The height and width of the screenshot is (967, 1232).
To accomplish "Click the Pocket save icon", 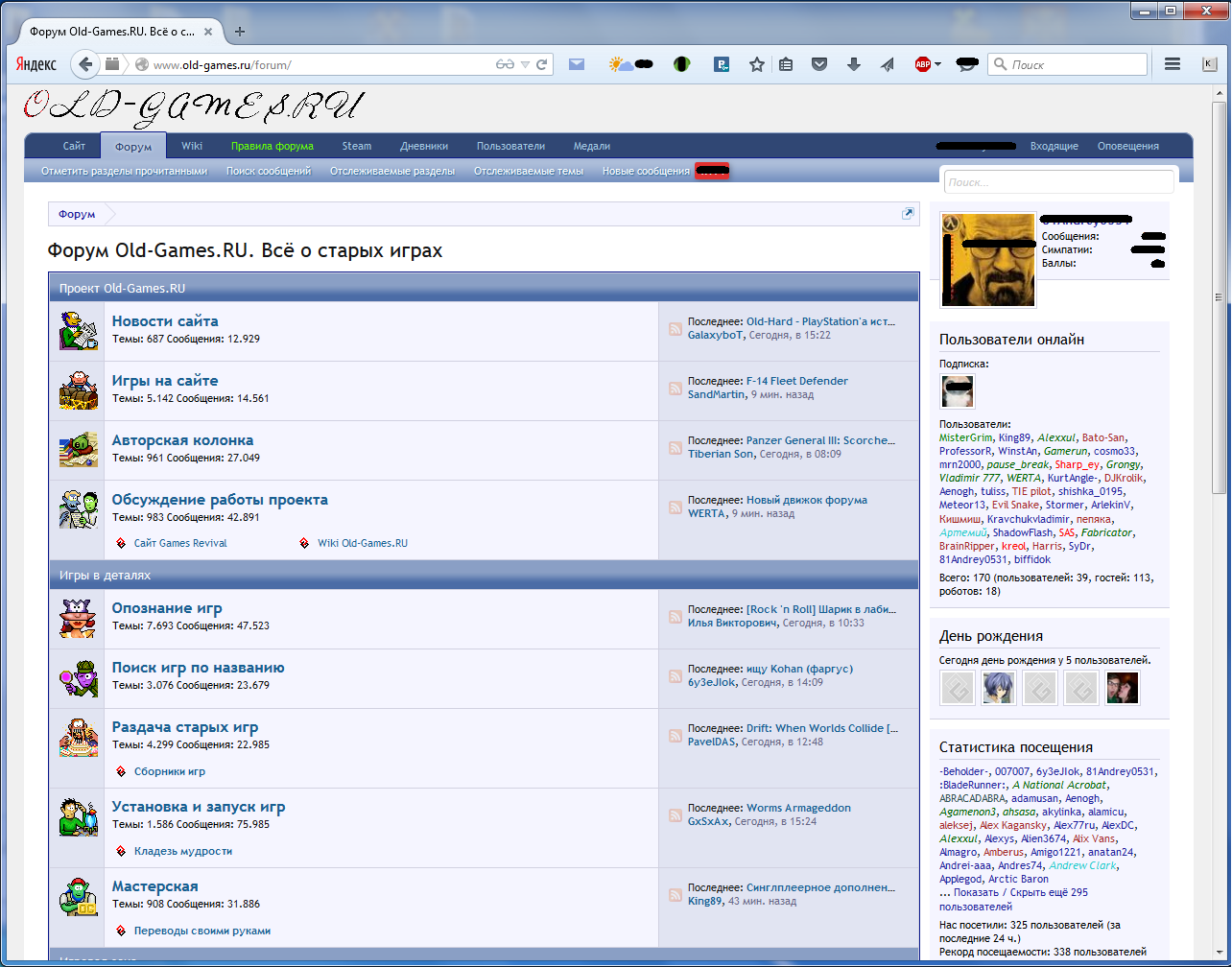I will [x=819, y=64].
